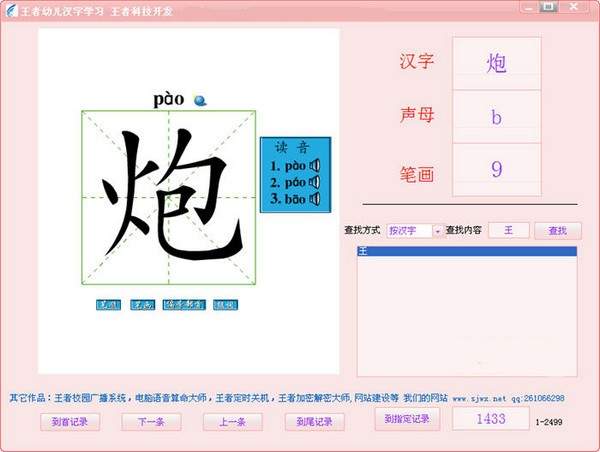Click the 查找 search button
The height and width of the screenshot is (452, 600).
(x=558, y=231)
